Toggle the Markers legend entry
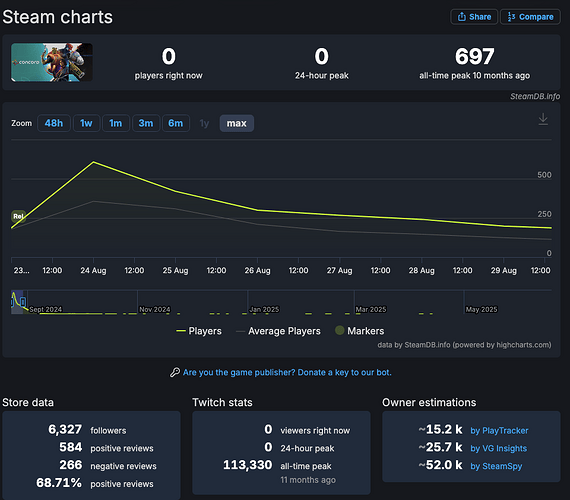Screen dimensions: 570x500 click(360, 331)
